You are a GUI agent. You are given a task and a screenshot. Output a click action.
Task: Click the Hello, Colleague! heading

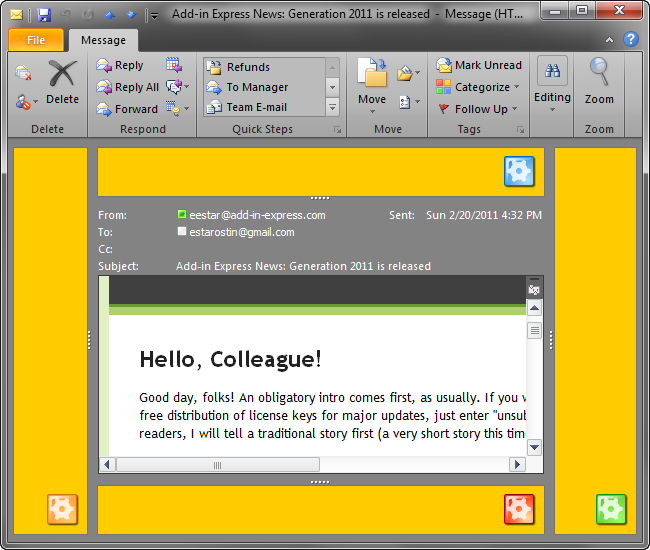(x=230, y=359)
